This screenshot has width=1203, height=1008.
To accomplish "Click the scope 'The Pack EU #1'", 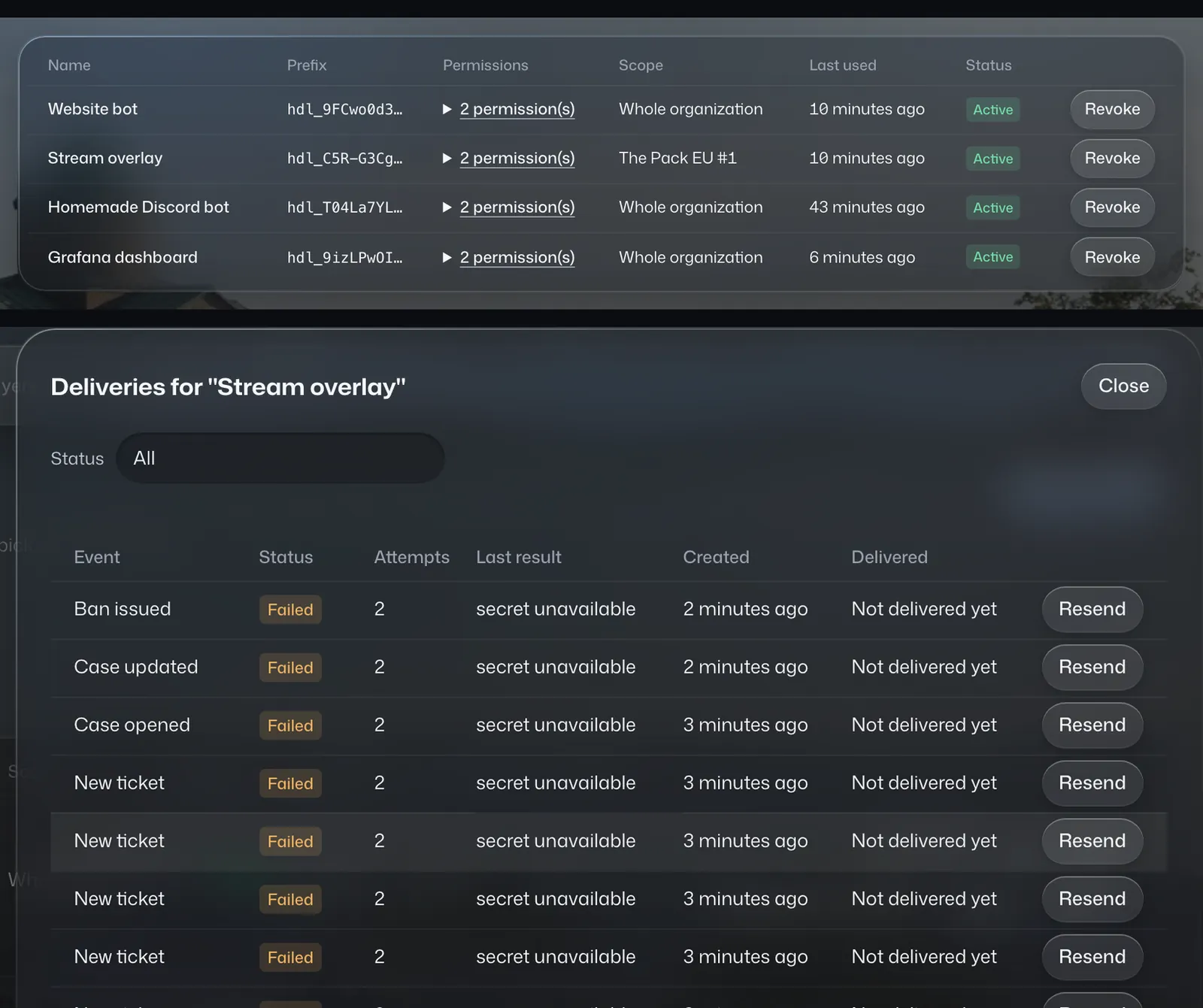I will (677, 158).
